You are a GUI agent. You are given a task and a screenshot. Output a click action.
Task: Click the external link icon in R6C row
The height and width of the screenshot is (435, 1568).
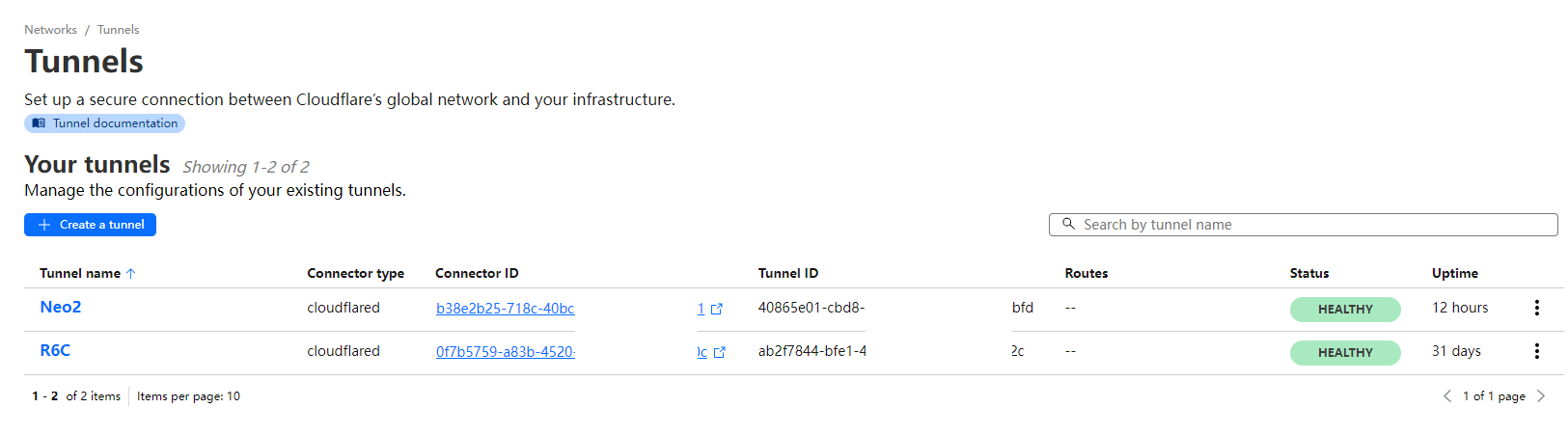(x=718, y=352)
